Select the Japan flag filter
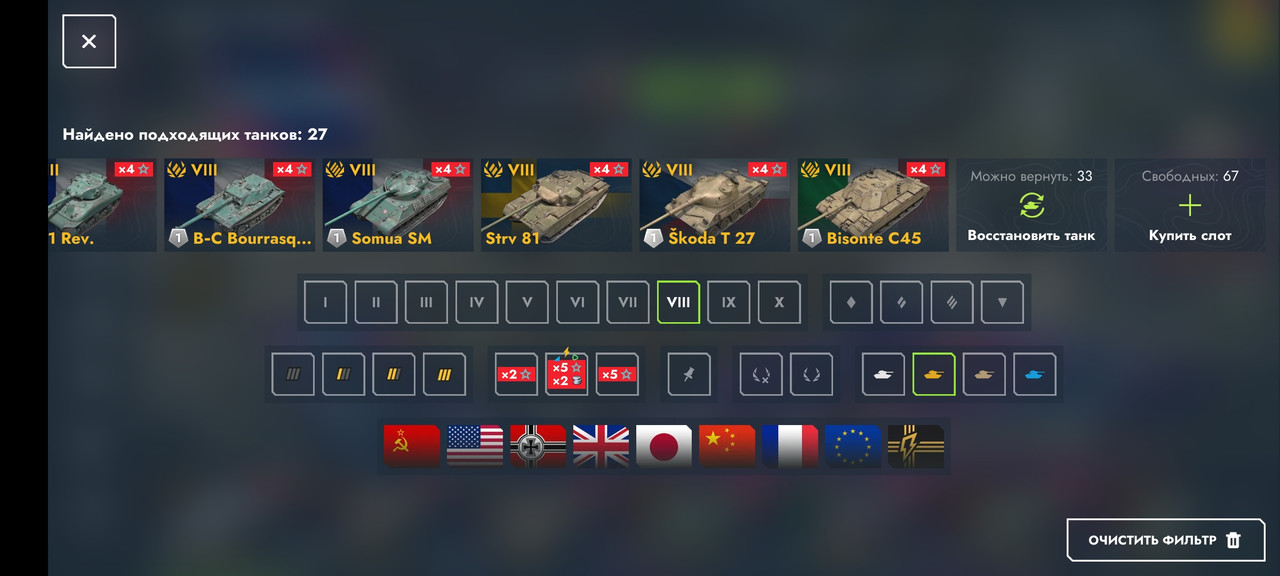1280x576 pixels. point(664,446)
